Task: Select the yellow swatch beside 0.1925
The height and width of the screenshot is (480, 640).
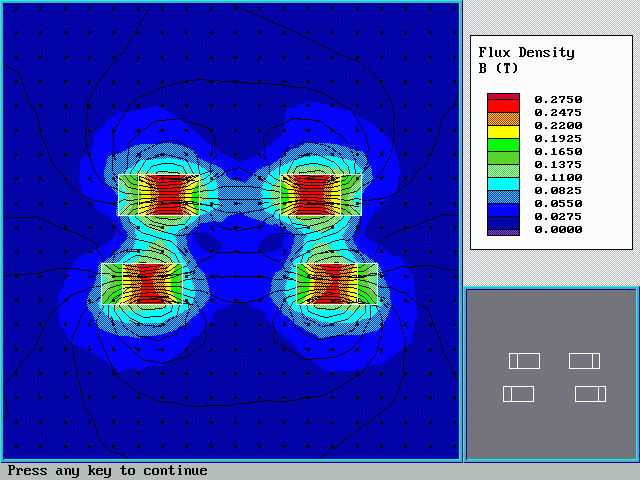Action: click(x=503, y=132)
